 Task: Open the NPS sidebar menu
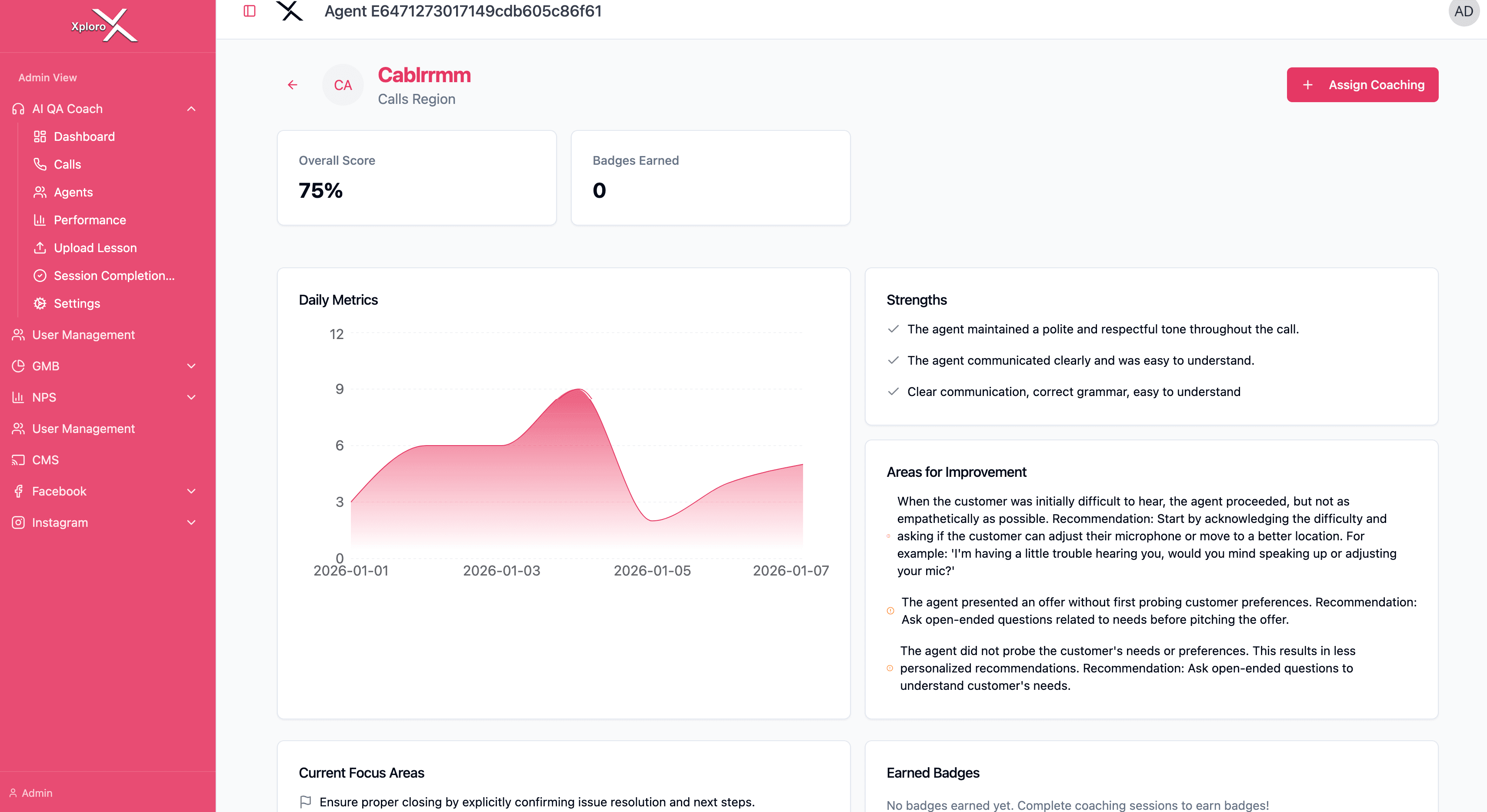coord(191,397)
